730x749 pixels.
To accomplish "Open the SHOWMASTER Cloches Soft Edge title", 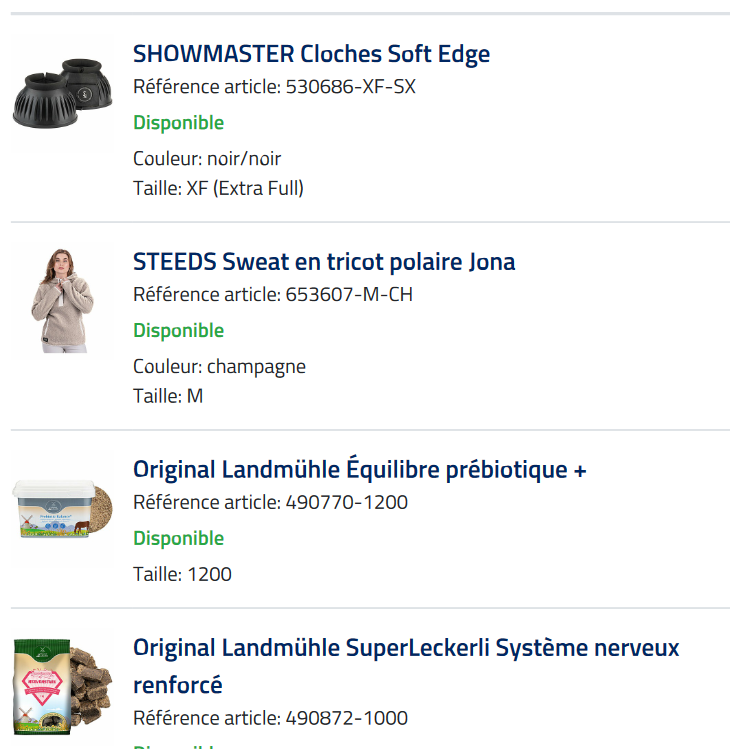I will (311, 54).
